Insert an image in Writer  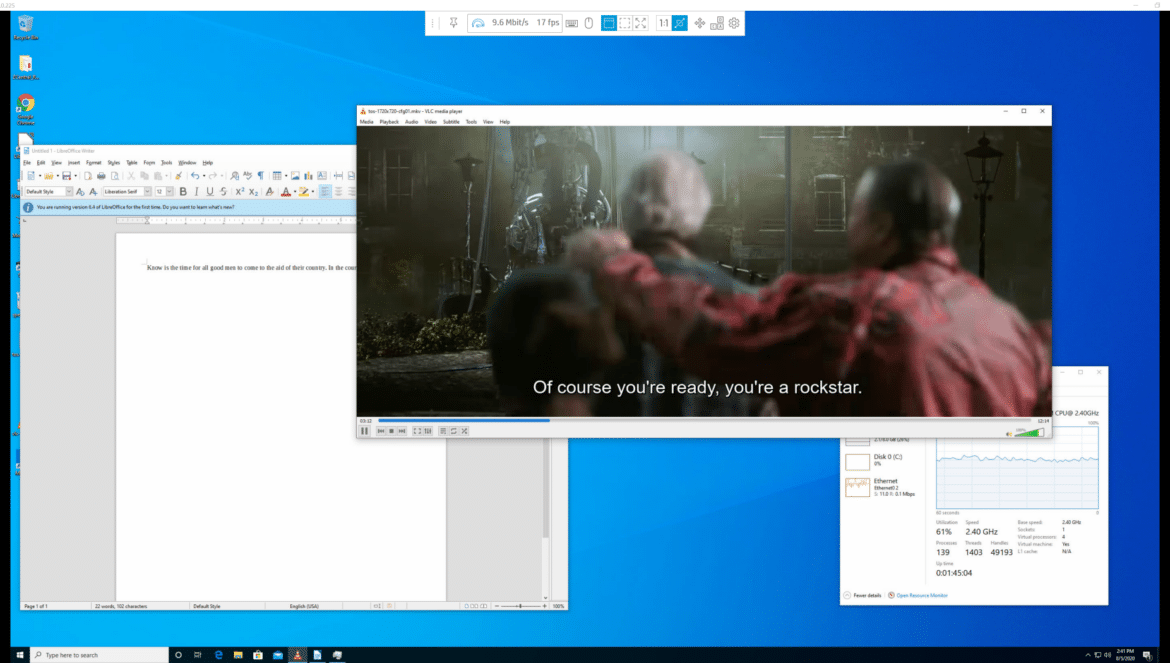tap(295, 176)
